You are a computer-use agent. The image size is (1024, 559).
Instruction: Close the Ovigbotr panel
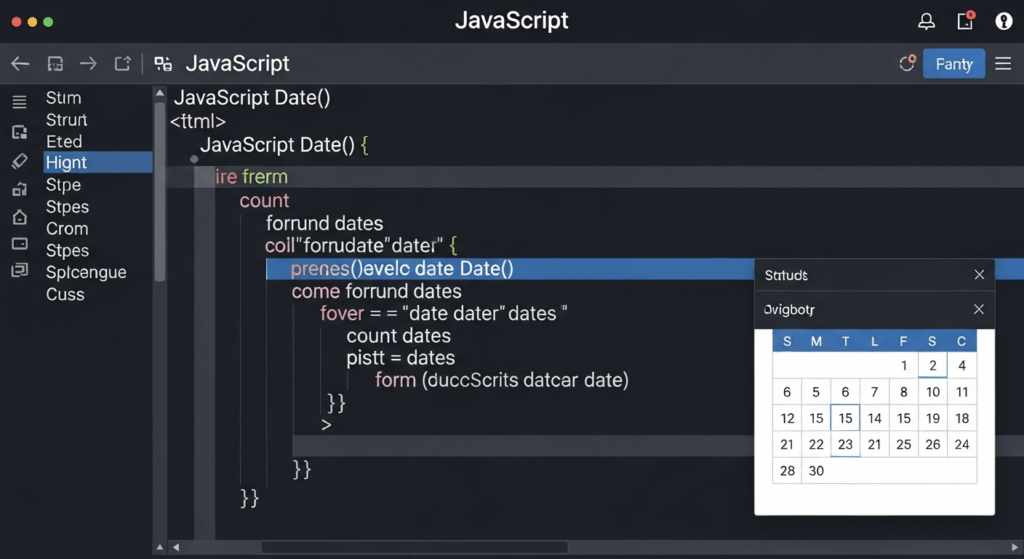(979, 310)
